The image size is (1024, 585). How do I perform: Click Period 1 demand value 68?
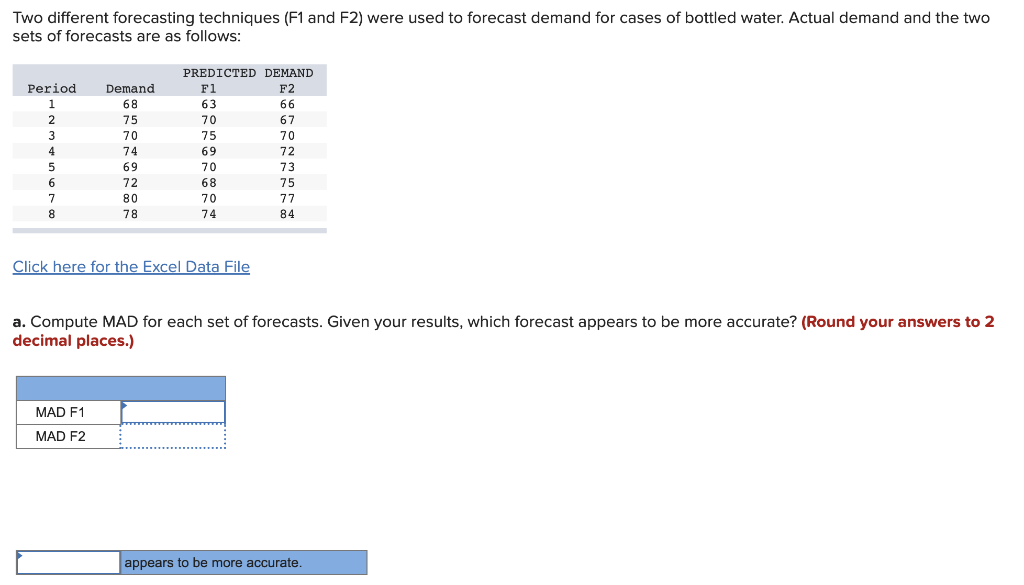(130, 103)
